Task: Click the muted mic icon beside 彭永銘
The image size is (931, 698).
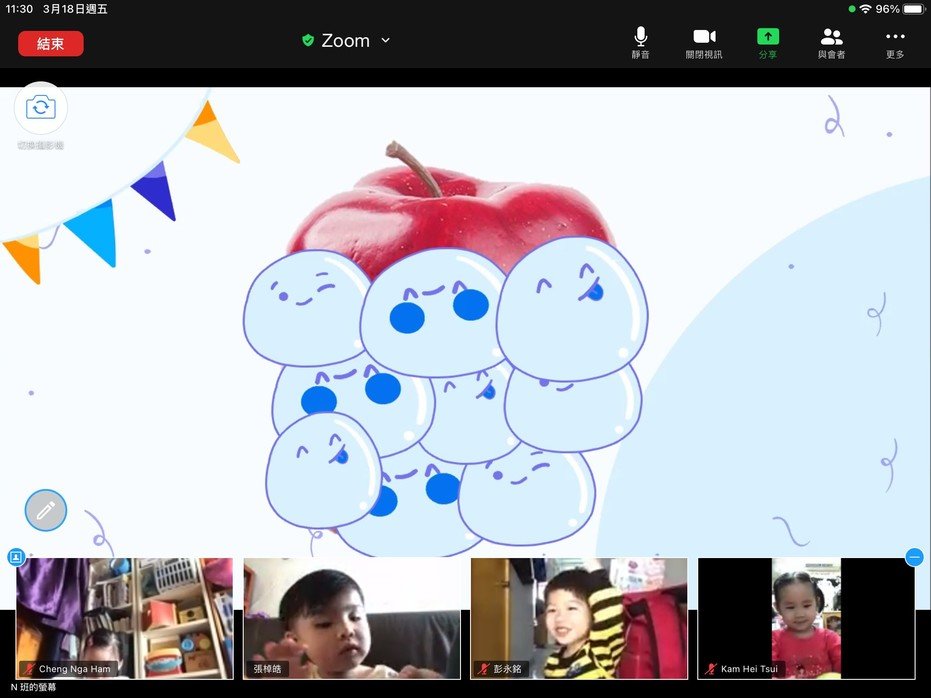Action: (x=484, y=669)
